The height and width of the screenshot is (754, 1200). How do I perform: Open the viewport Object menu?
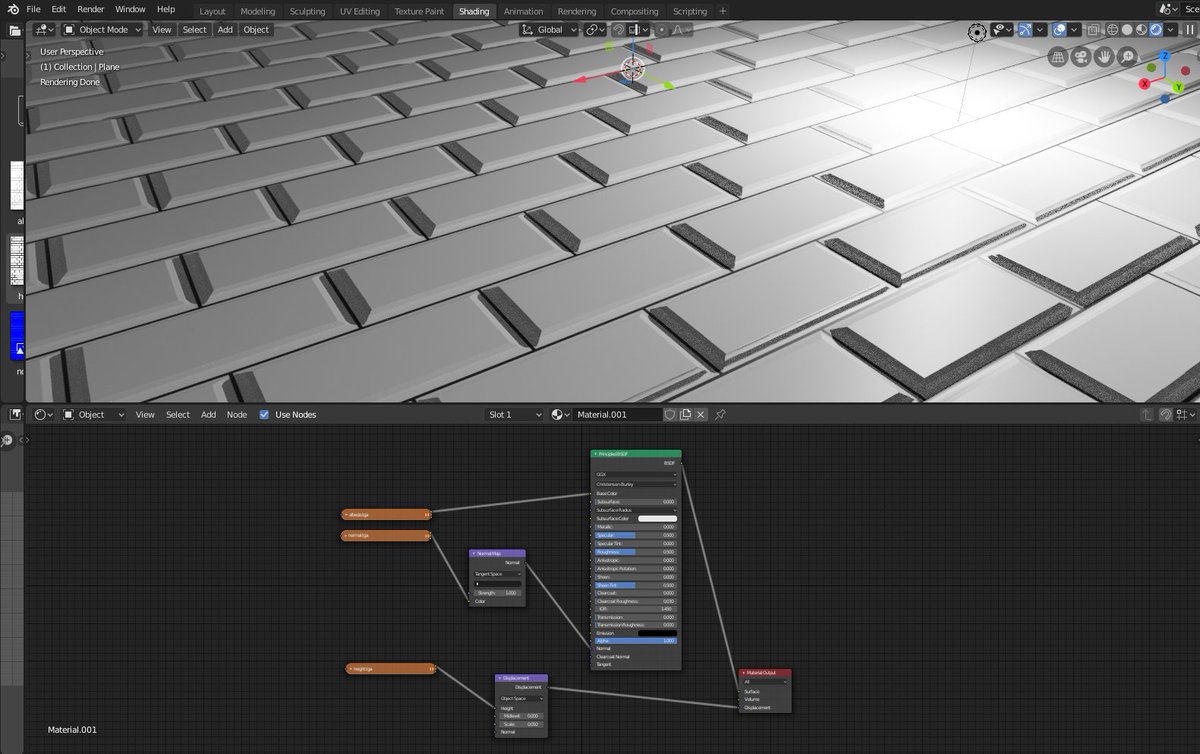coord(256,30)
